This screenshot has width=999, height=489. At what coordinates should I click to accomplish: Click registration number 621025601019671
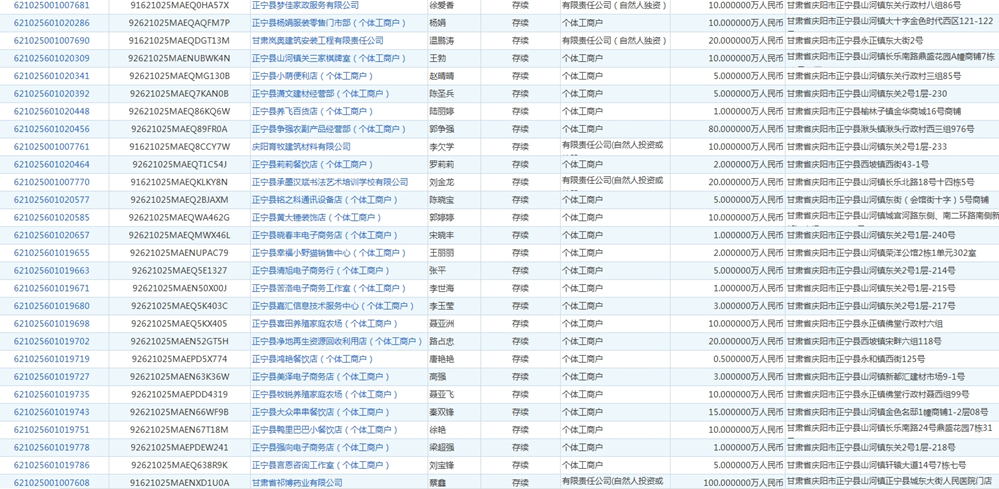click(x=51, y=288)
